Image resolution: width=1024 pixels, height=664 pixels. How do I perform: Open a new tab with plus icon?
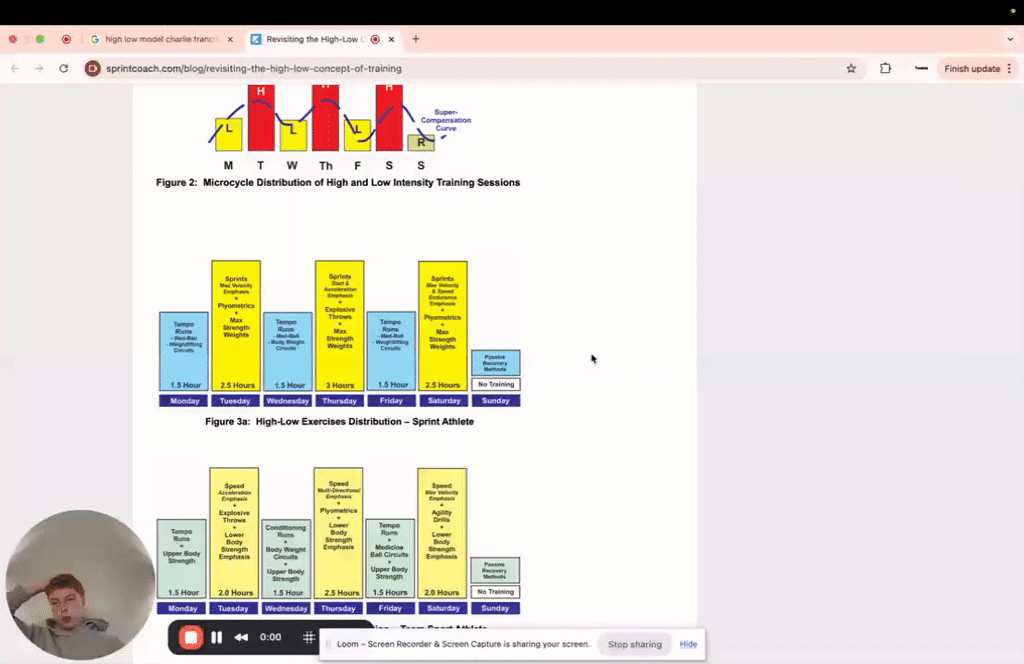[x=415, y=39]
